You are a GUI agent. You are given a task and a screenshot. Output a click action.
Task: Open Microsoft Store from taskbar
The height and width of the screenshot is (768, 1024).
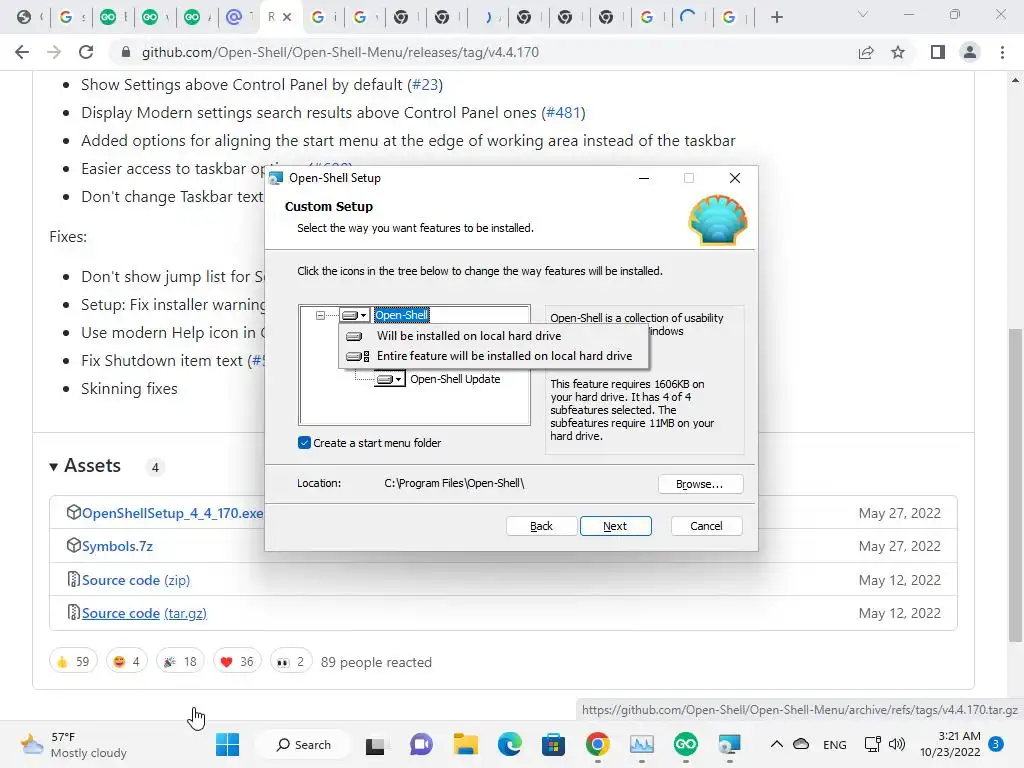(553, 744)
